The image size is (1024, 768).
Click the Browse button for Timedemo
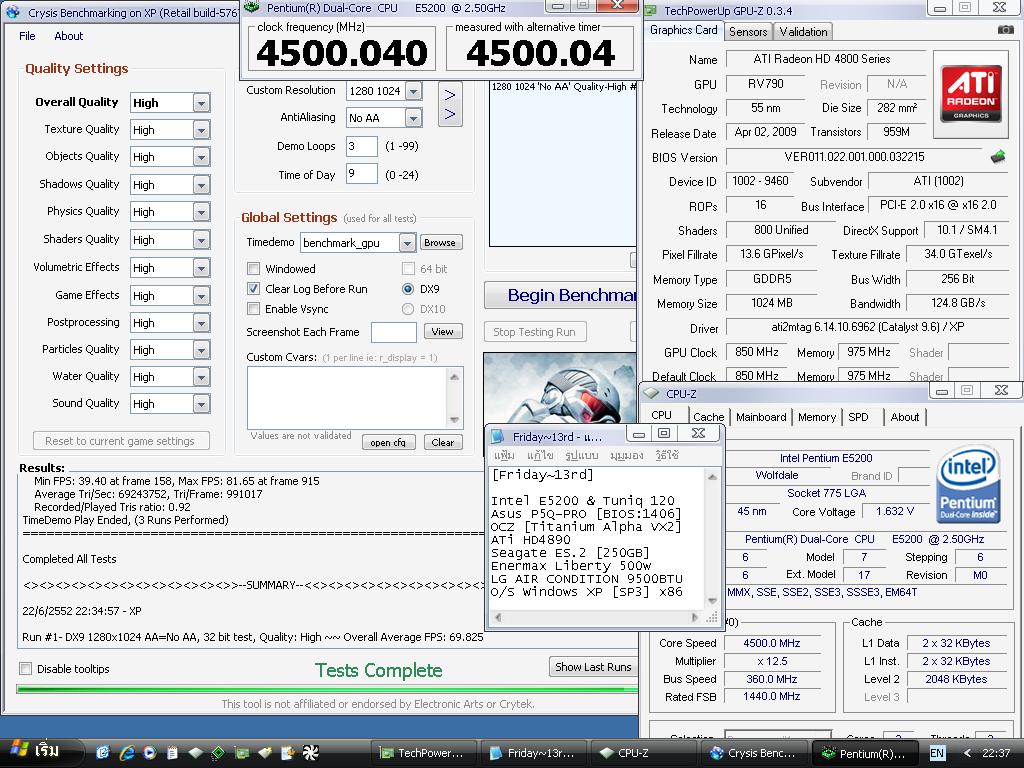click(440, 242)
